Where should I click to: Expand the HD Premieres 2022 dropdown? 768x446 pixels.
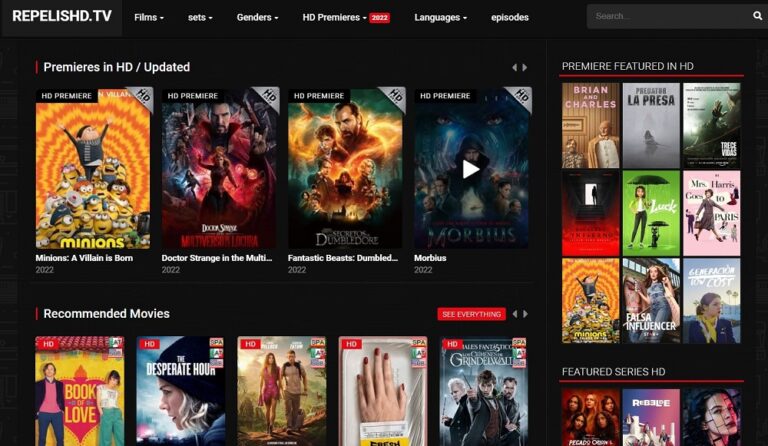point(346,17)
